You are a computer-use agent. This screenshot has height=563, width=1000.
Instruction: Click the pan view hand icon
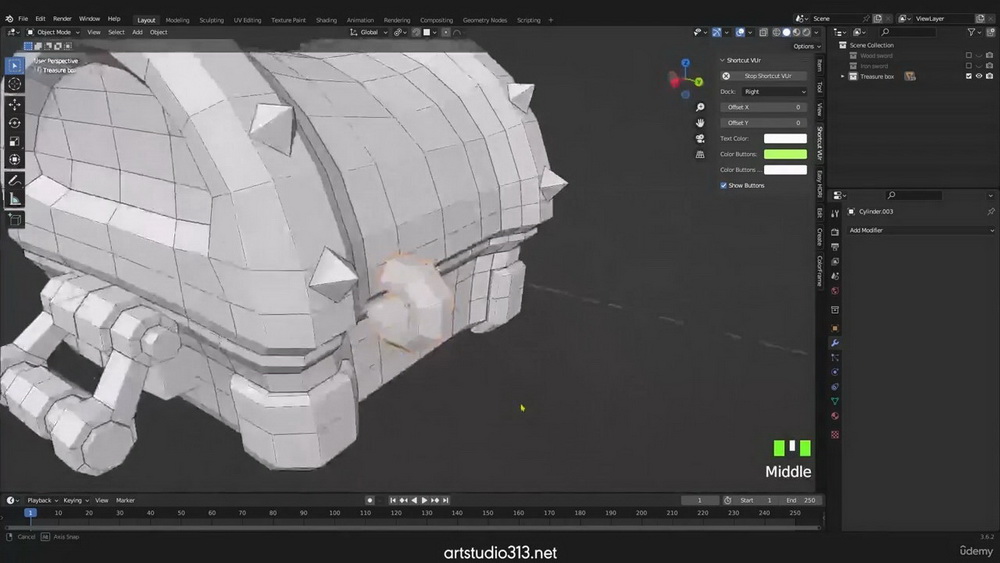700,122
